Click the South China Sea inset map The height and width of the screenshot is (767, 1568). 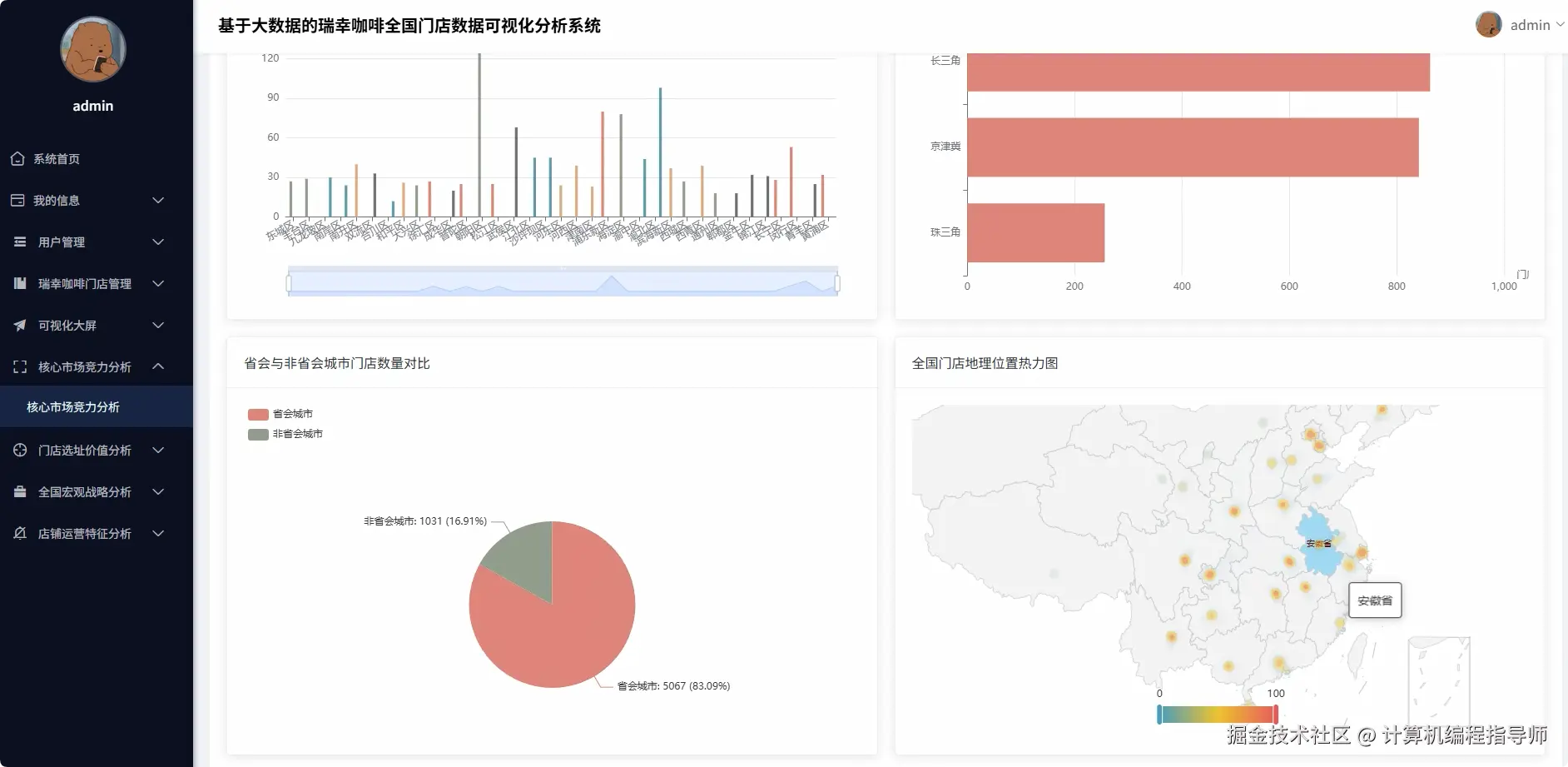pos(1439,680)
